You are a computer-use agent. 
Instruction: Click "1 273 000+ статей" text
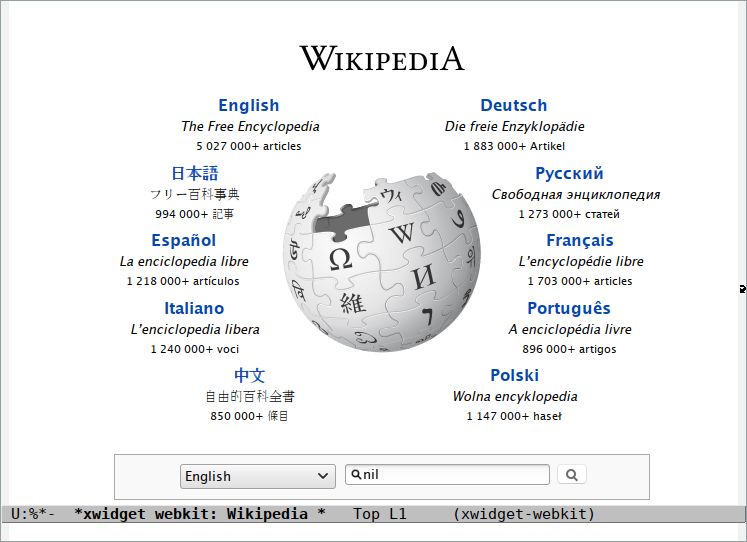(569, 214)
